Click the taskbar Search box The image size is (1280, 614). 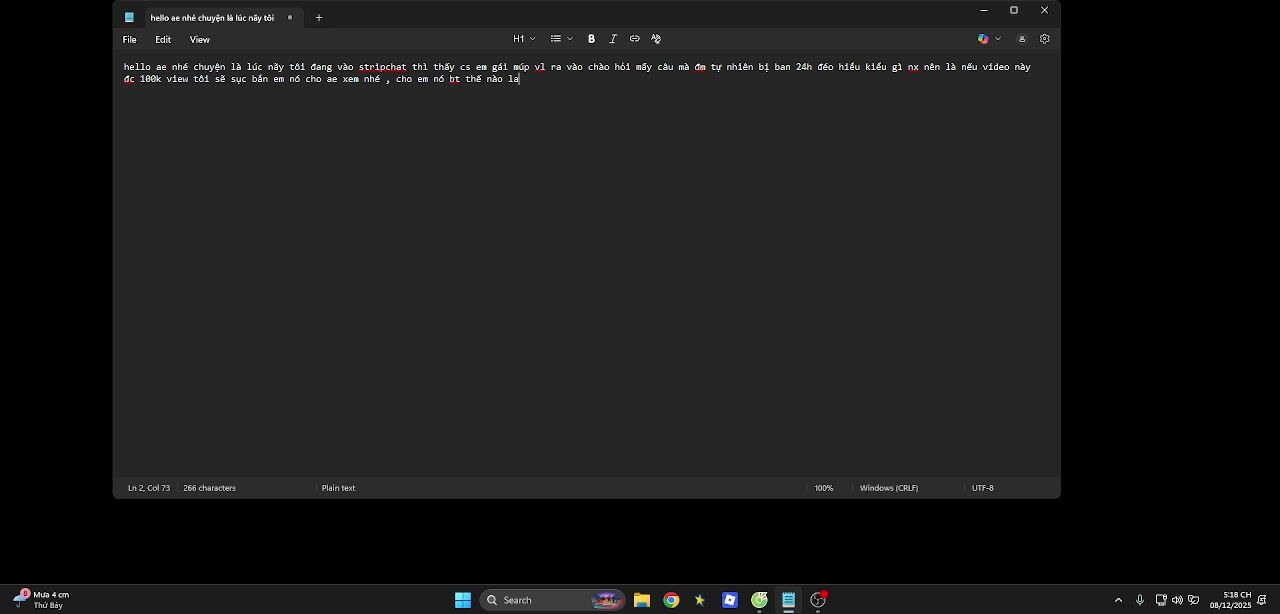coord(553,600)
